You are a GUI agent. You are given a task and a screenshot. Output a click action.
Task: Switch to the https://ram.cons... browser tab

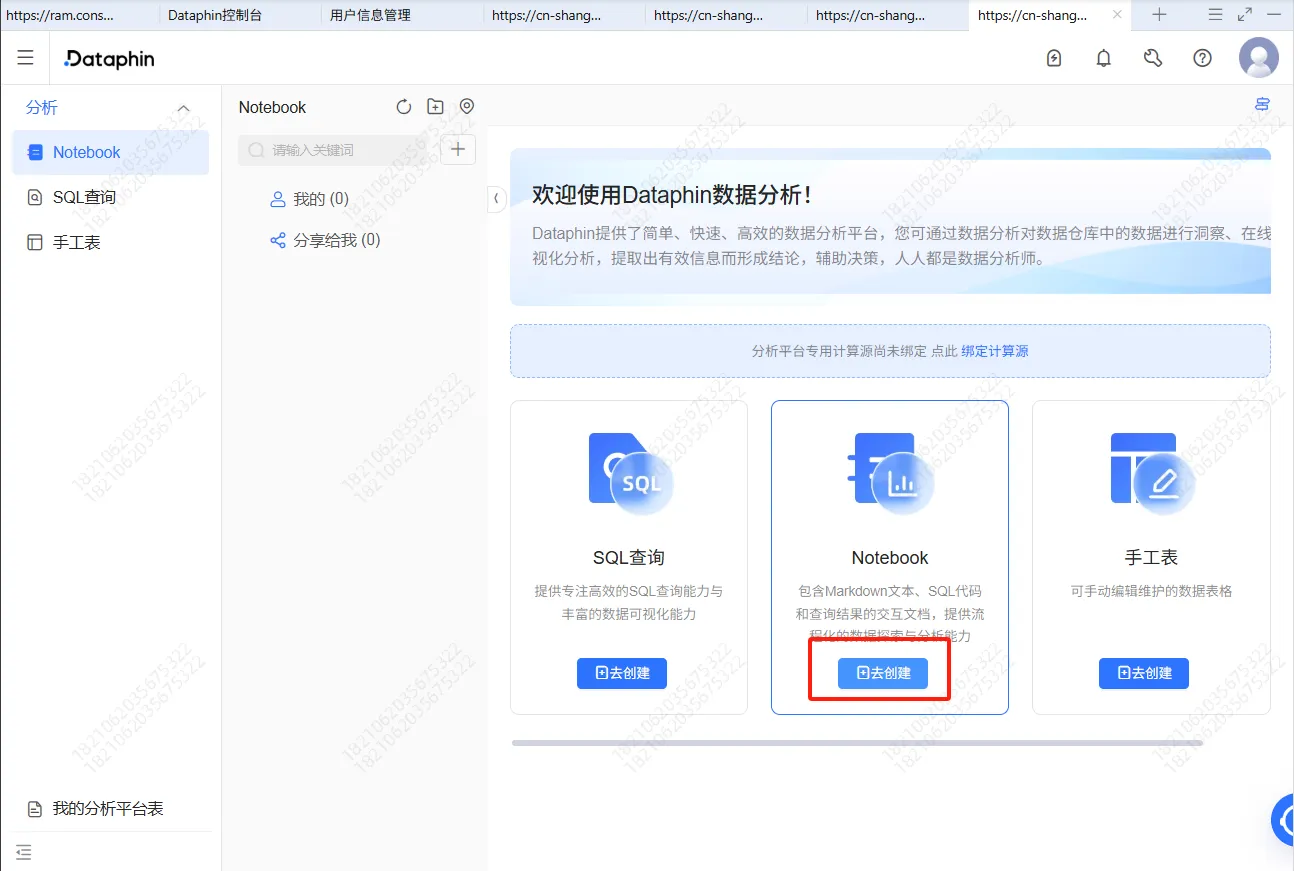coord(60,15)
